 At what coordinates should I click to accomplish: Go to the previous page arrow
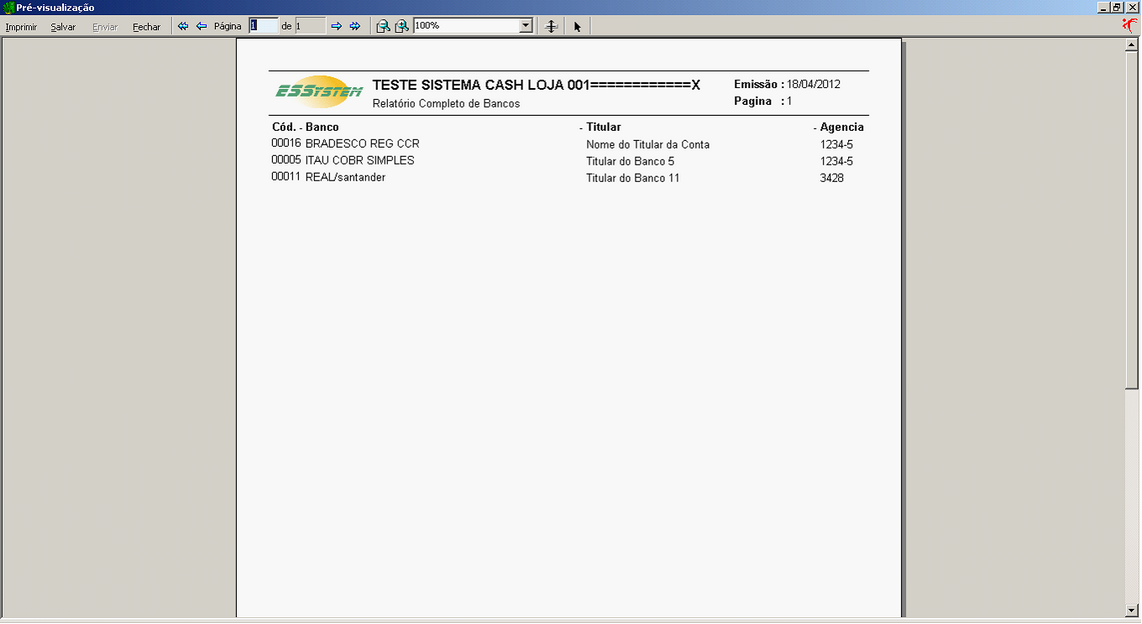tap(201, 26)
